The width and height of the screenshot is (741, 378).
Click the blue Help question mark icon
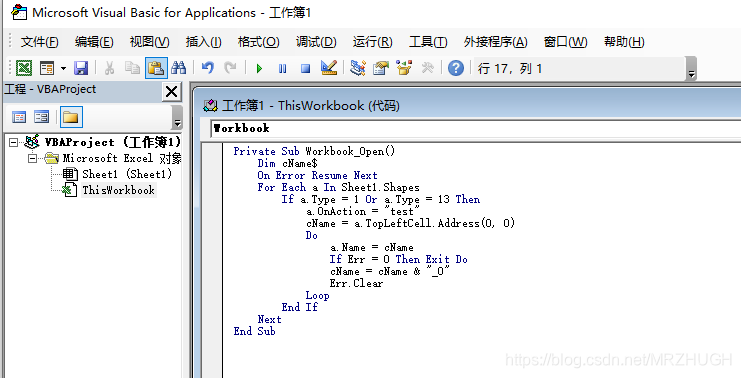(456, 69)
